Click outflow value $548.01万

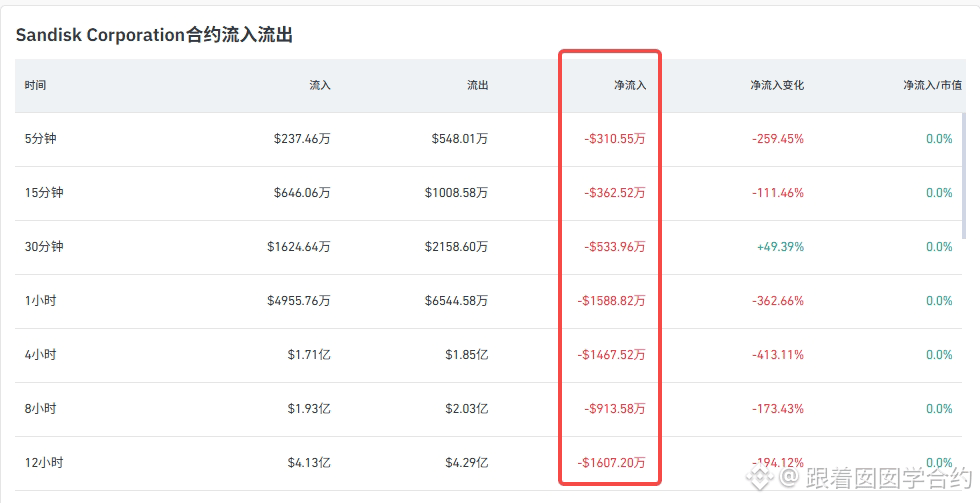(459, 139)
